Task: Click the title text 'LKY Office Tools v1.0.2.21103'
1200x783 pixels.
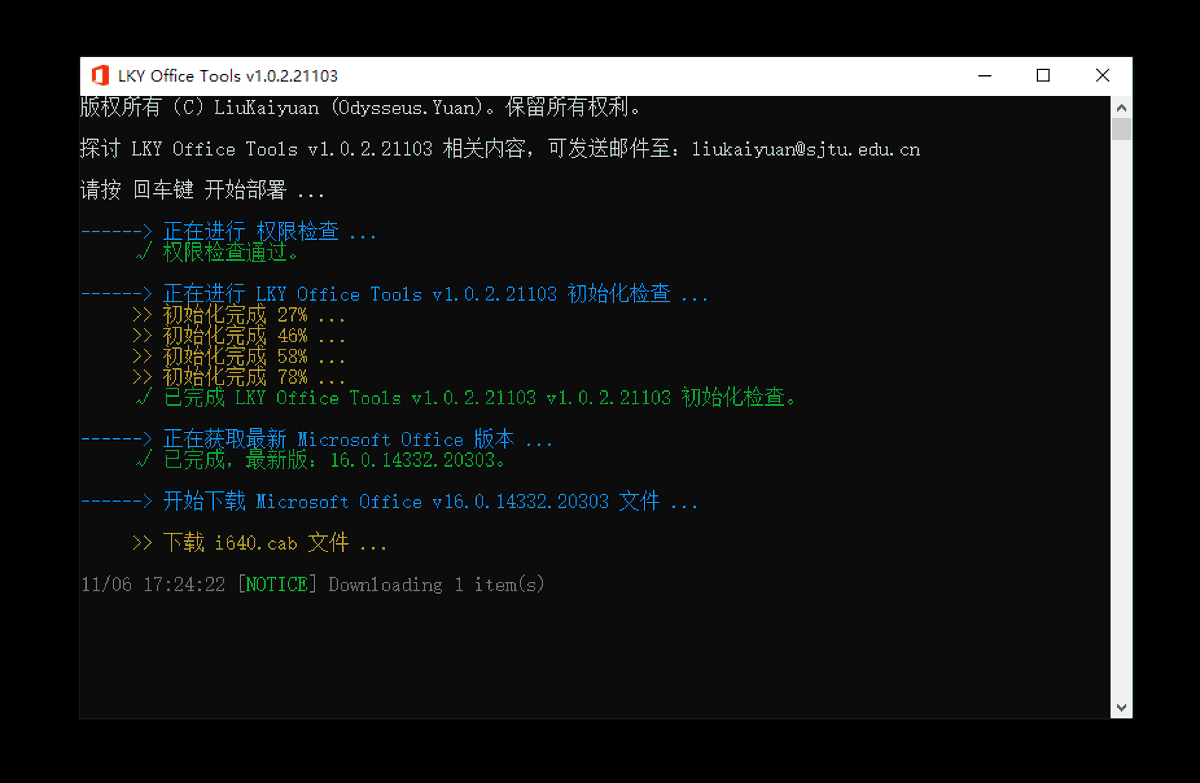Action: [x=228, y=76]
